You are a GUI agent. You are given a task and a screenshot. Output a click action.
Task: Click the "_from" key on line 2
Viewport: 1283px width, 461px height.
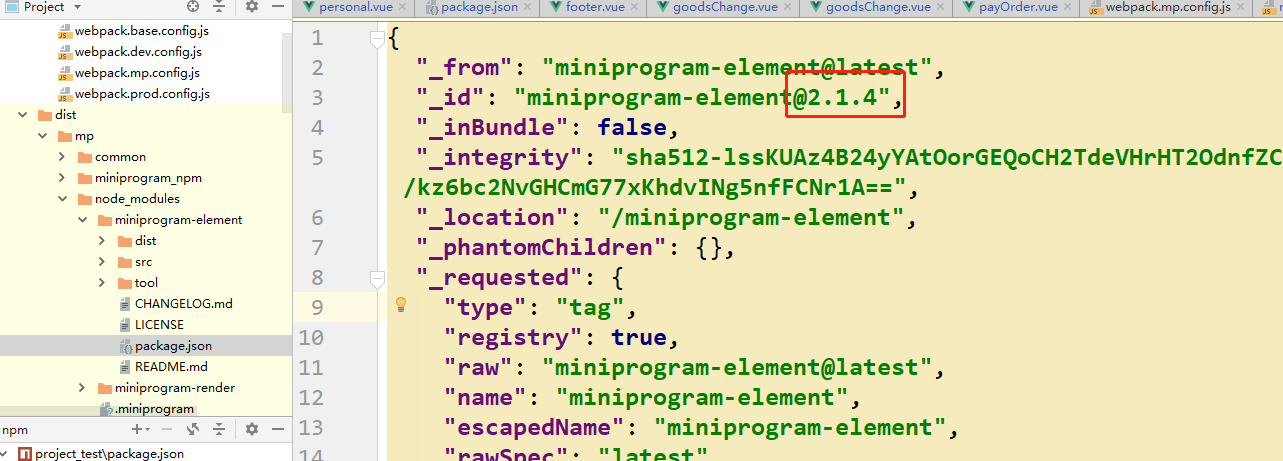click(464, 68)
